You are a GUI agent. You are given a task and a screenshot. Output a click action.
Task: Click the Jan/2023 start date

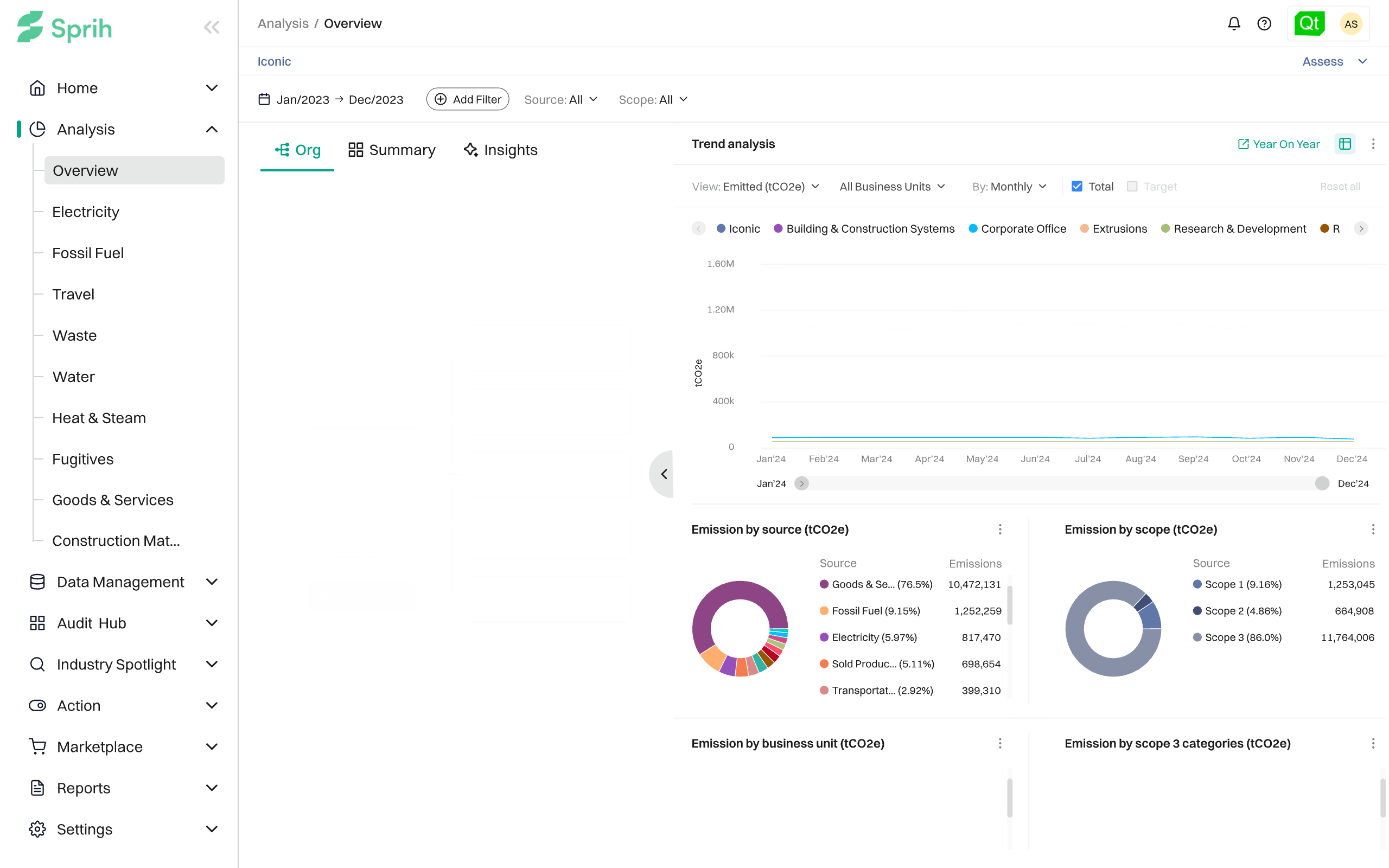(x=302, y=99)
